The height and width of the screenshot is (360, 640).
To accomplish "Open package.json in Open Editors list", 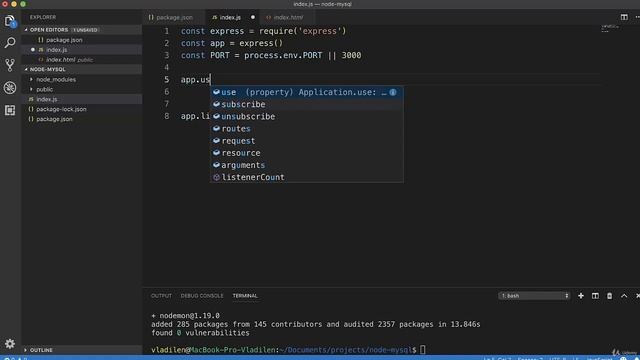I will tap(82, 40).
